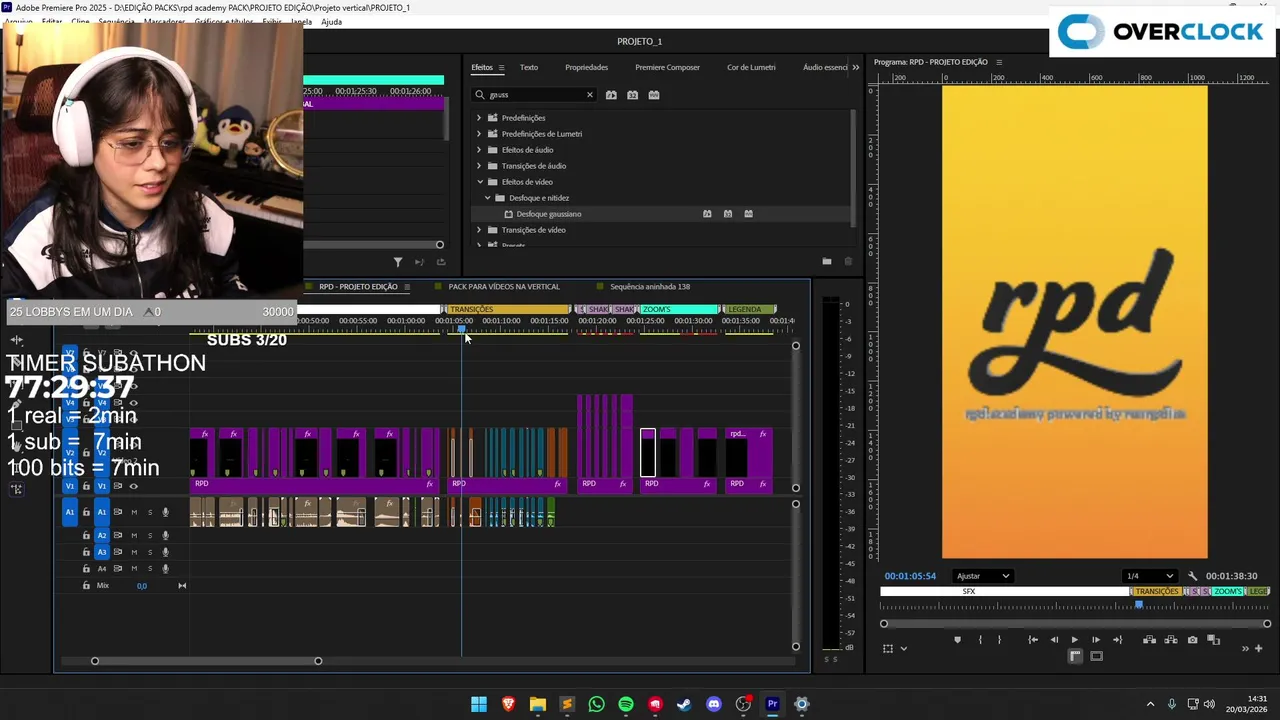Image resolution: width=1280 pixels, height=720 pixels.
Task: Switch to the Propriedades tab
Action: point(586,67)
